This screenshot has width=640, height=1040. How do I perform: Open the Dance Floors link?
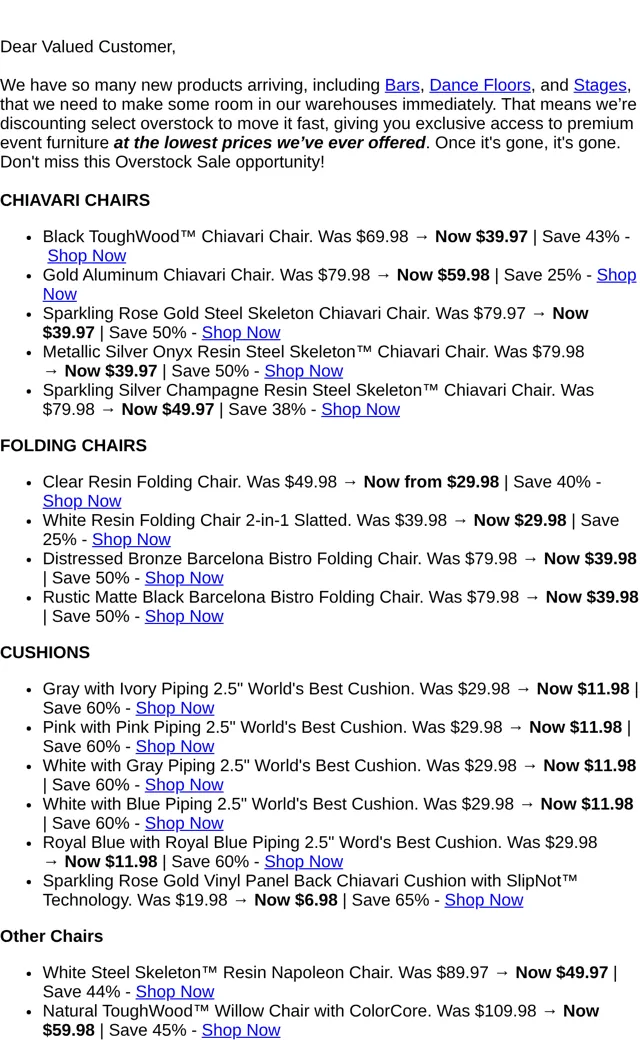click(x=480, y=86)
